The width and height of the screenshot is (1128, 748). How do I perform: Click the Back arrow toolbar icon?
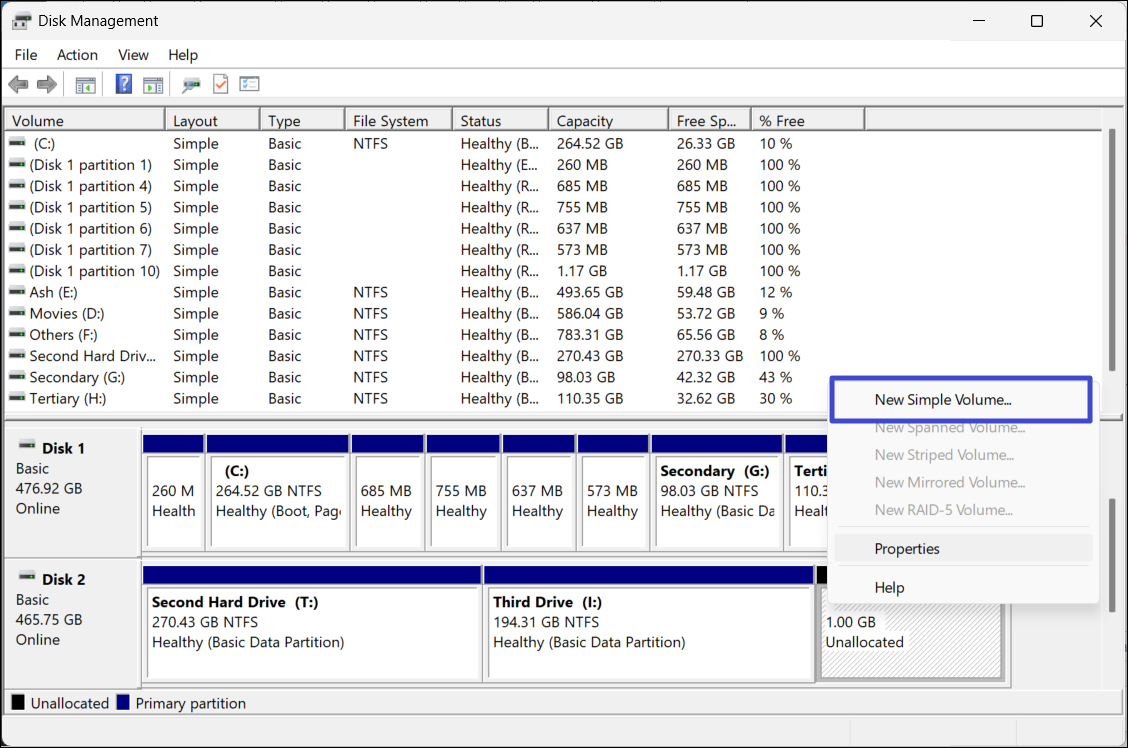pos(18,85)
